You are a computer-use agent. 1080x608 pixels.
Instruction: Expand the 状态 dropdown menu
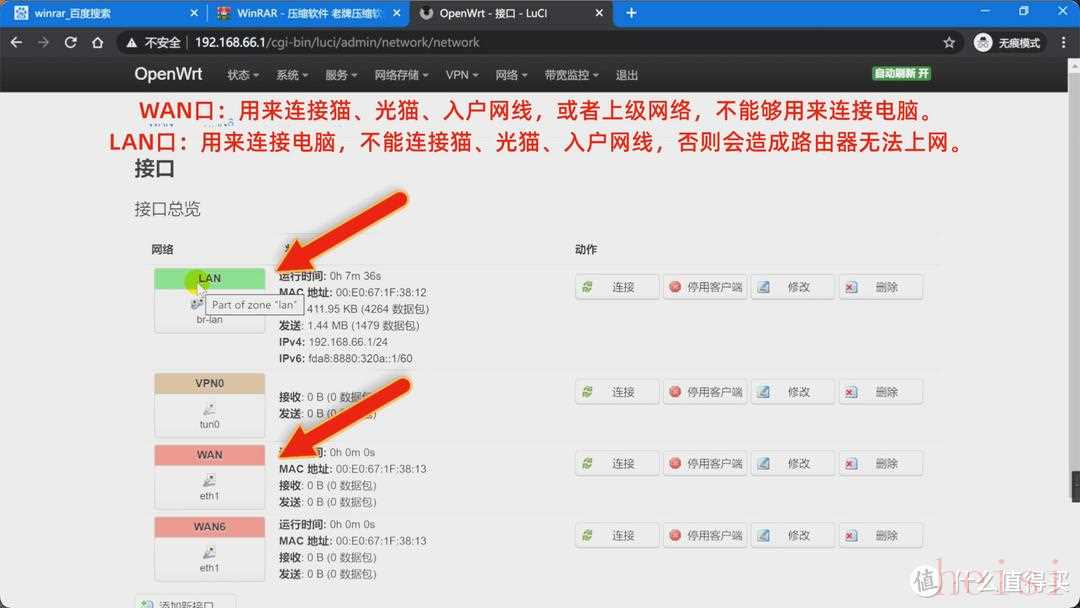[x=242, y=75]
